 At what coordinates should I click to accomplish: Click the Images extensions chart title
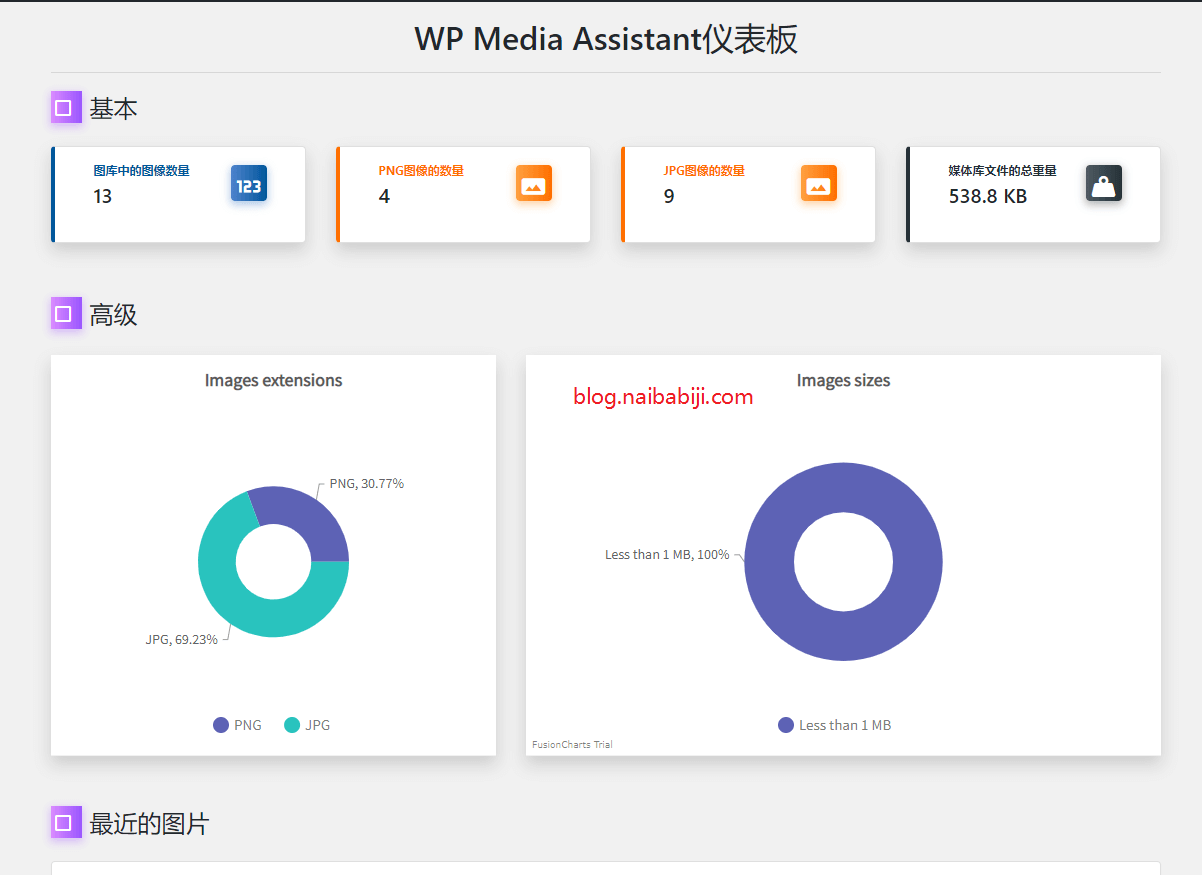tap(273, 380)
